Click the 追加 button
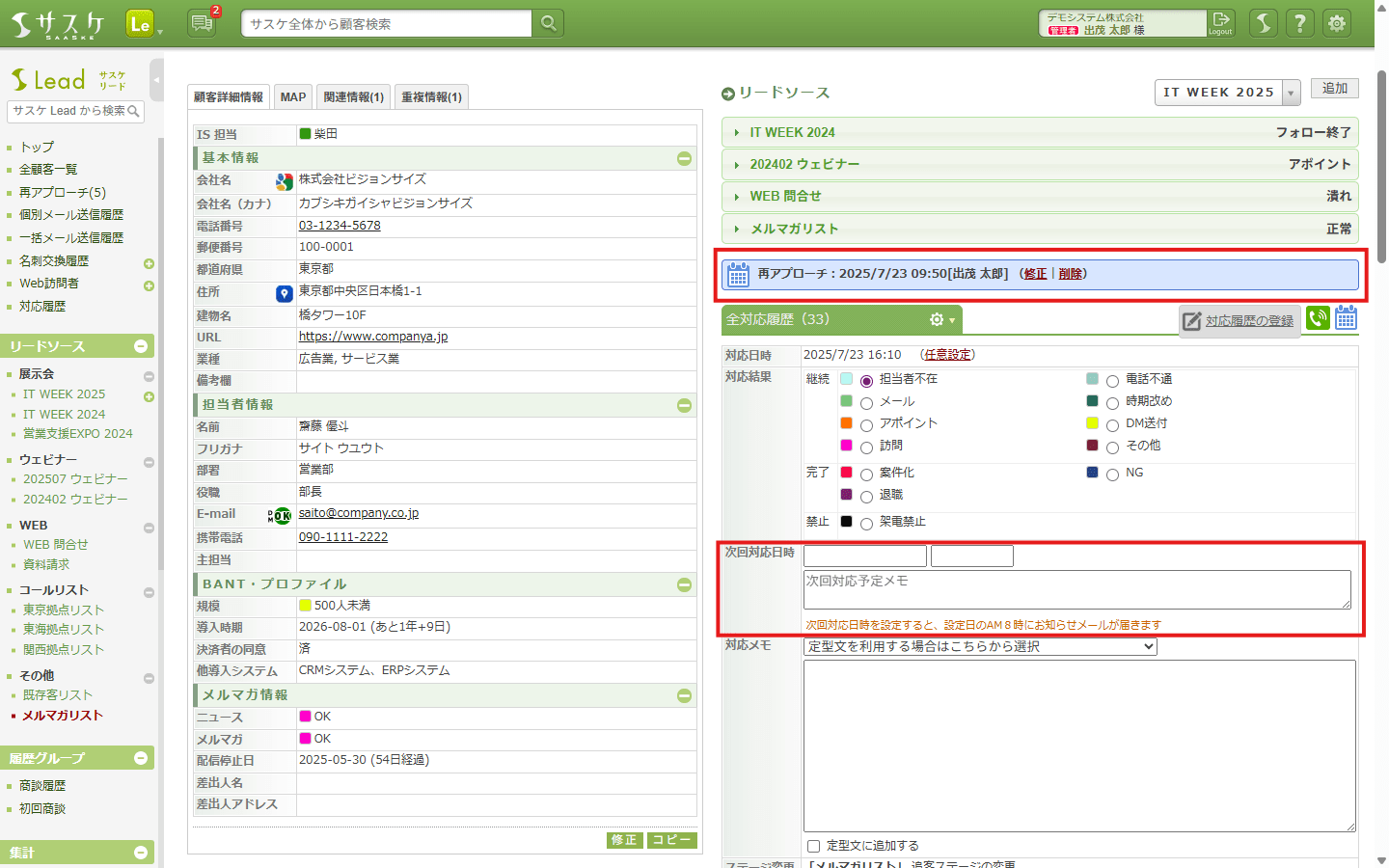1389x868 pixels. click(x=1335, y=89)
